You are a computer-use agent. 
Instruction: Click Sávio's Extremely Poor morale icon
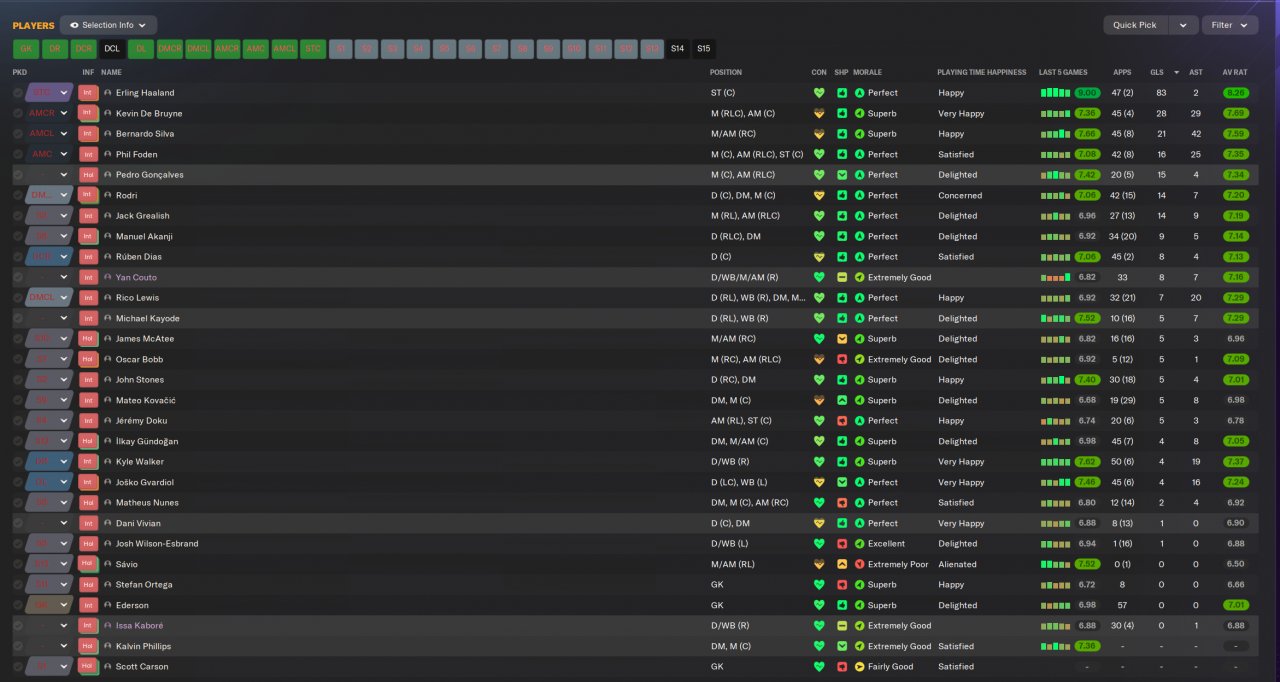(860, 564)
